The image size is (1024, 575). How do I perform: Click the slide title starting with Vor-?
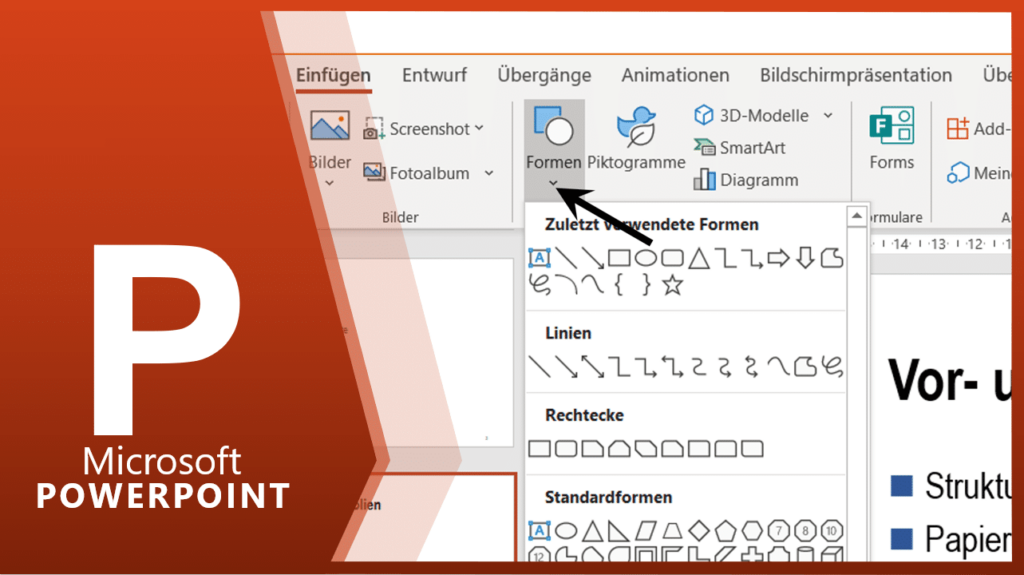[950, 381]
